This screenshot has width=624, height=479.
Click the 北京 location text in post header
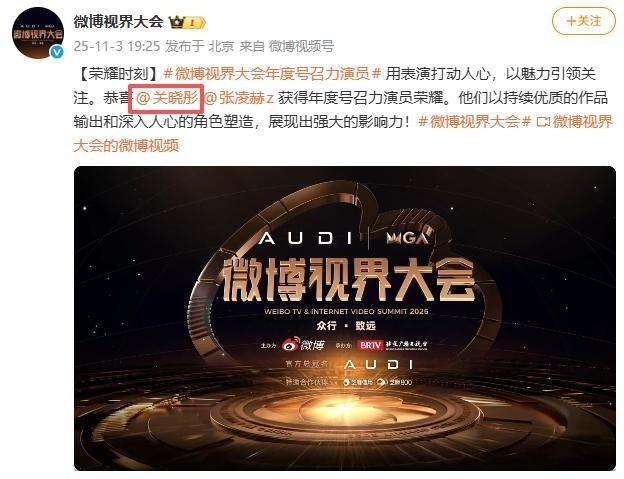[221, 47]
